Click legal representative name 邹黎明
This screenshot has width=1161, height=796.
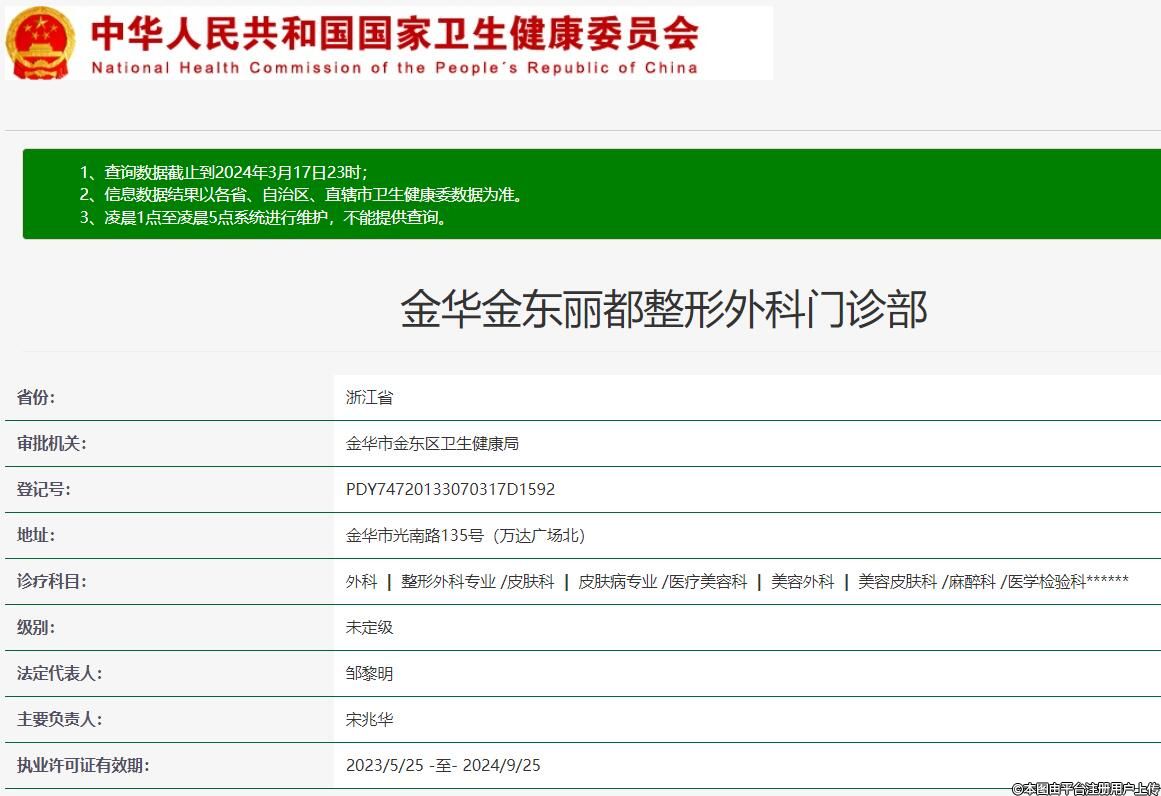click(369, 673)
